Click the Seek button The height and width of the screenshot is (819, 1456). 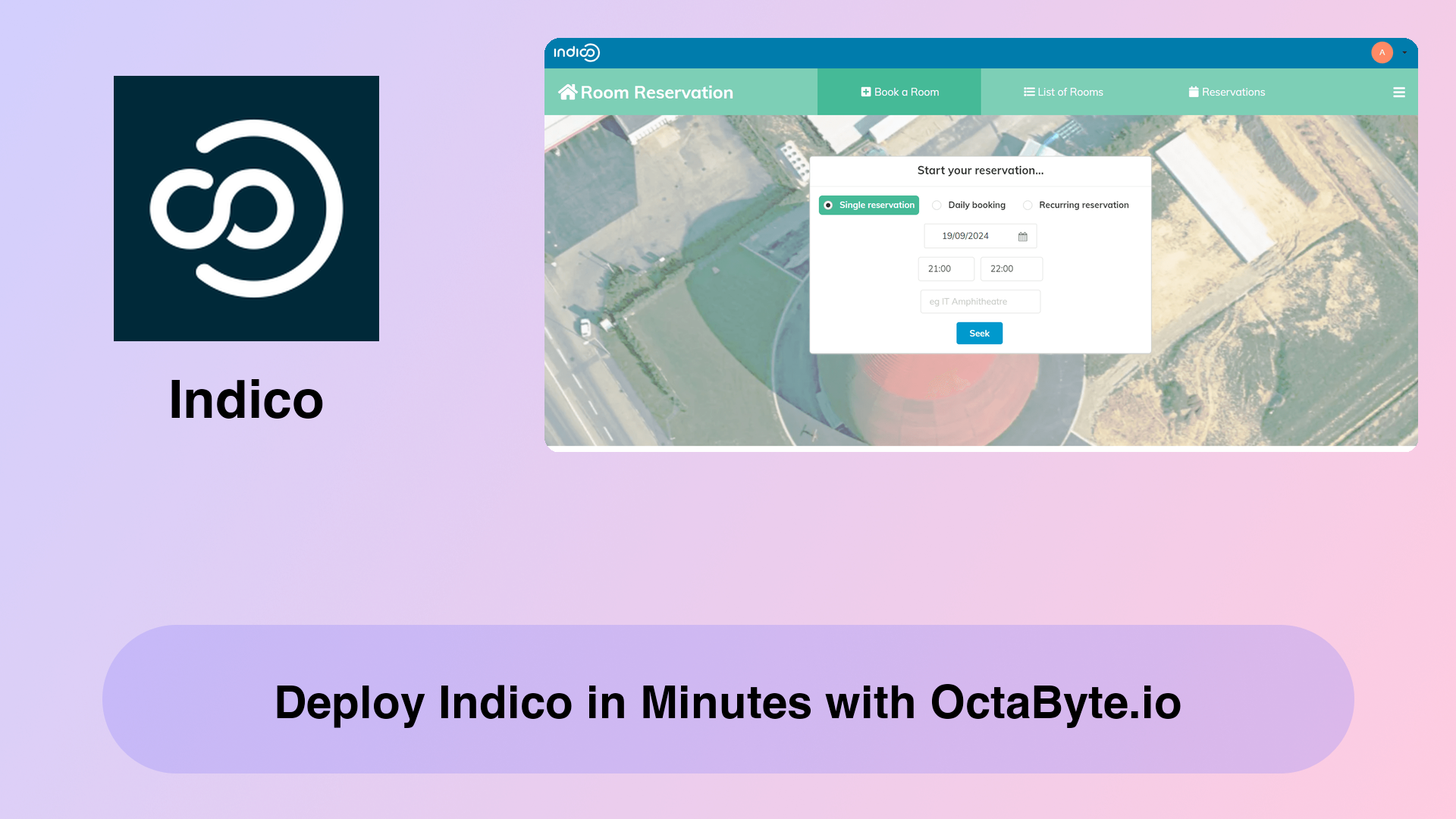tap(979, 333)
